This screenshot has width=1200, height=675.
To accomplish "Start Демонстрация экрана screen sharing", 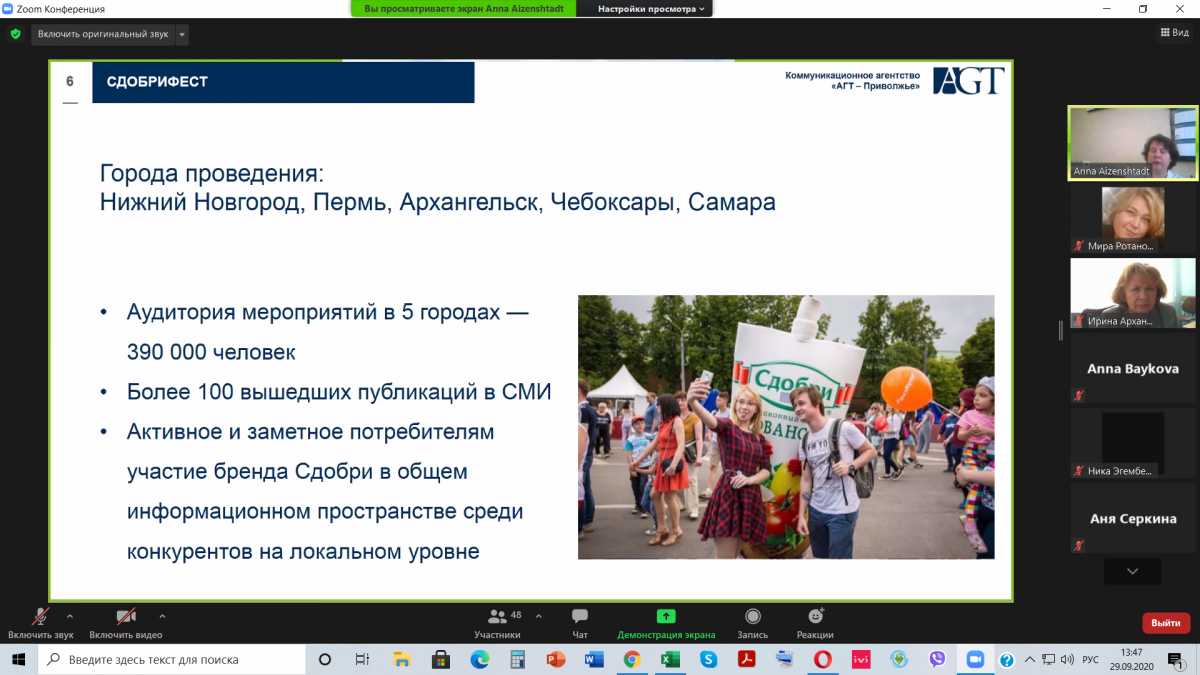I will (666, 622).
